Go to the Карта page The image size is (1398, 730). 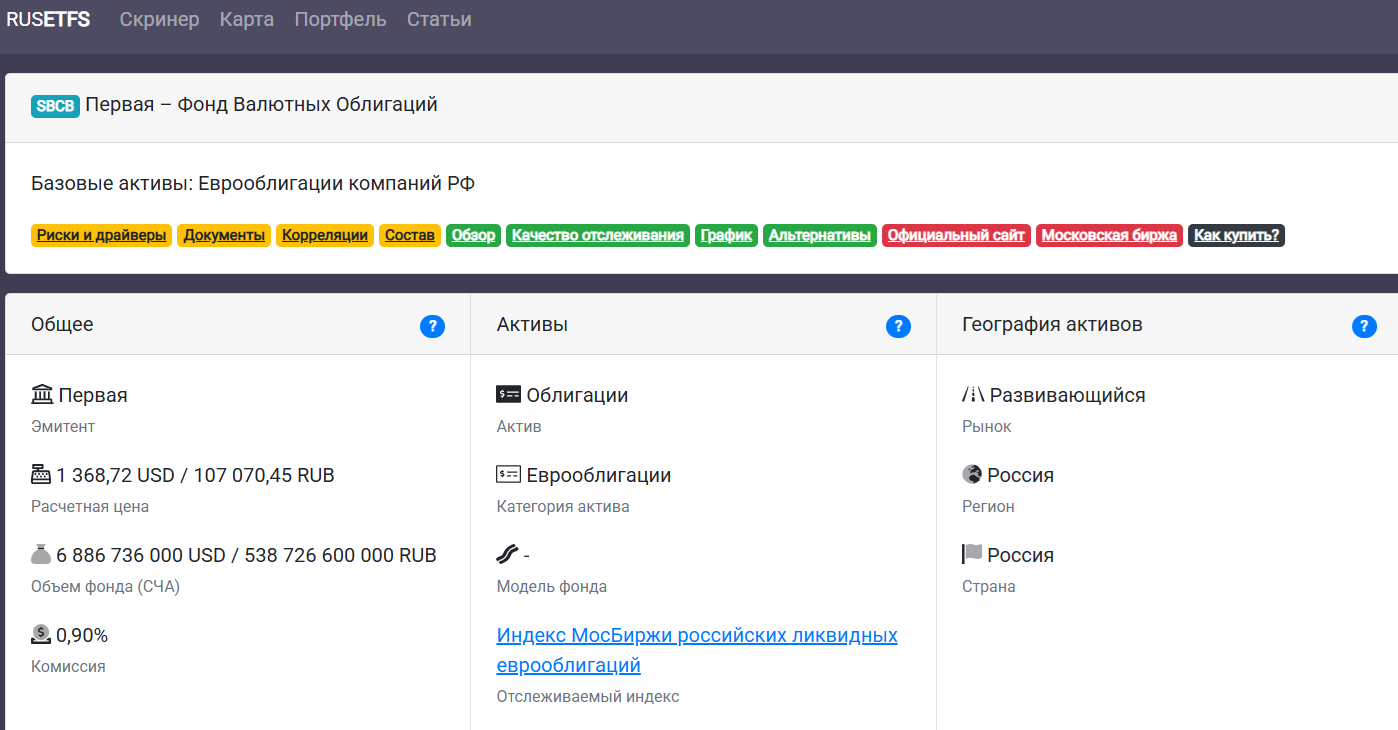coord(247,20)
